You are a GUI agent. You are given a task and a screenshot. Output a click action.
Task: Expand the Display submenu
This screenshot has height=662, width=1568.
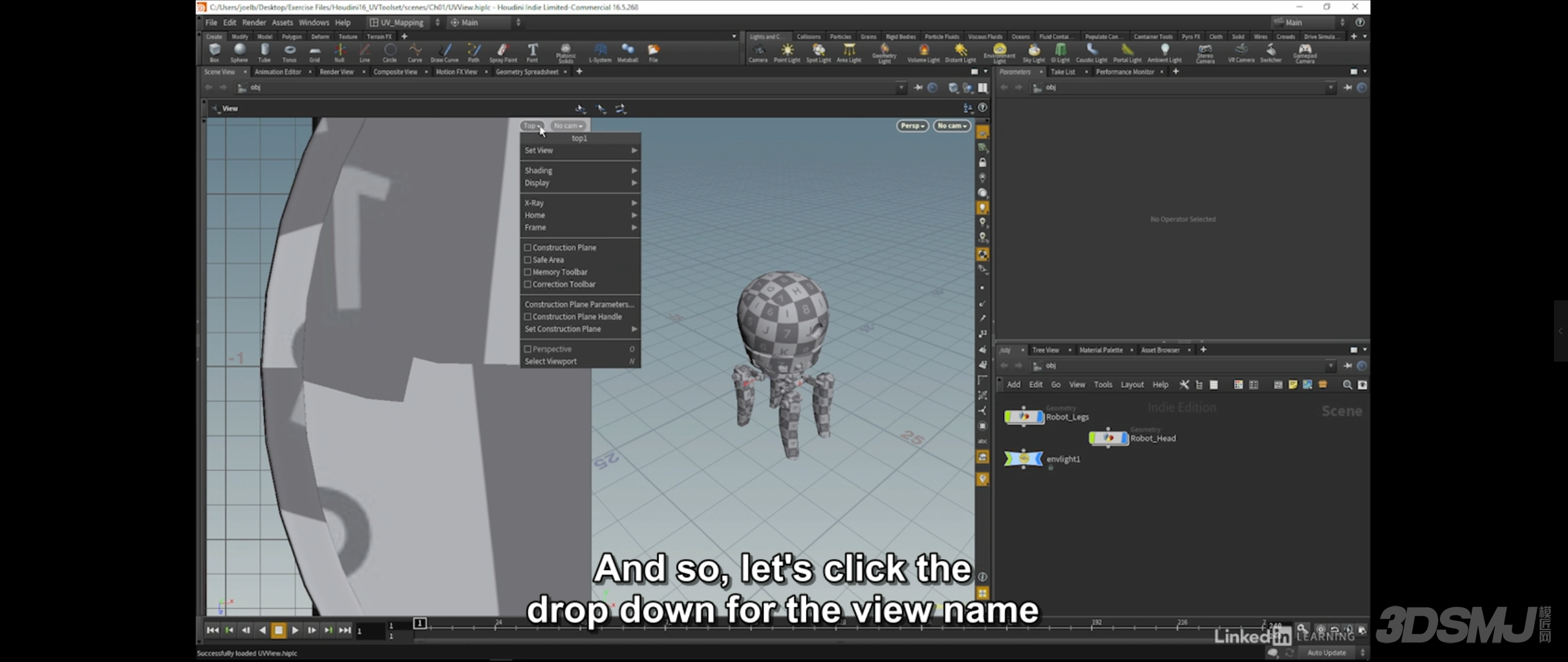pyautogui.click(x=580, y=183)
